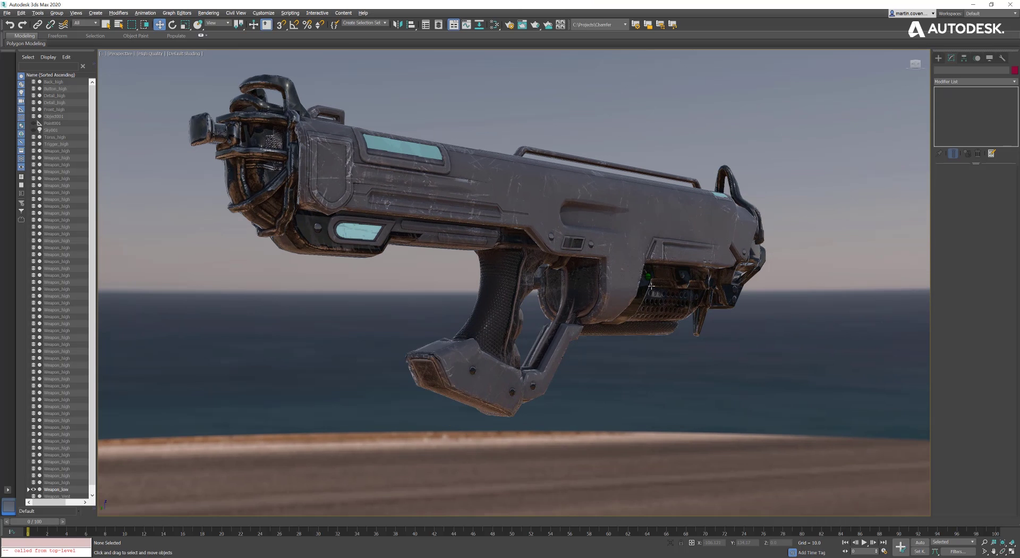Toggle the Auto key button
1020x558 pixels.
(x=920, y=543)
